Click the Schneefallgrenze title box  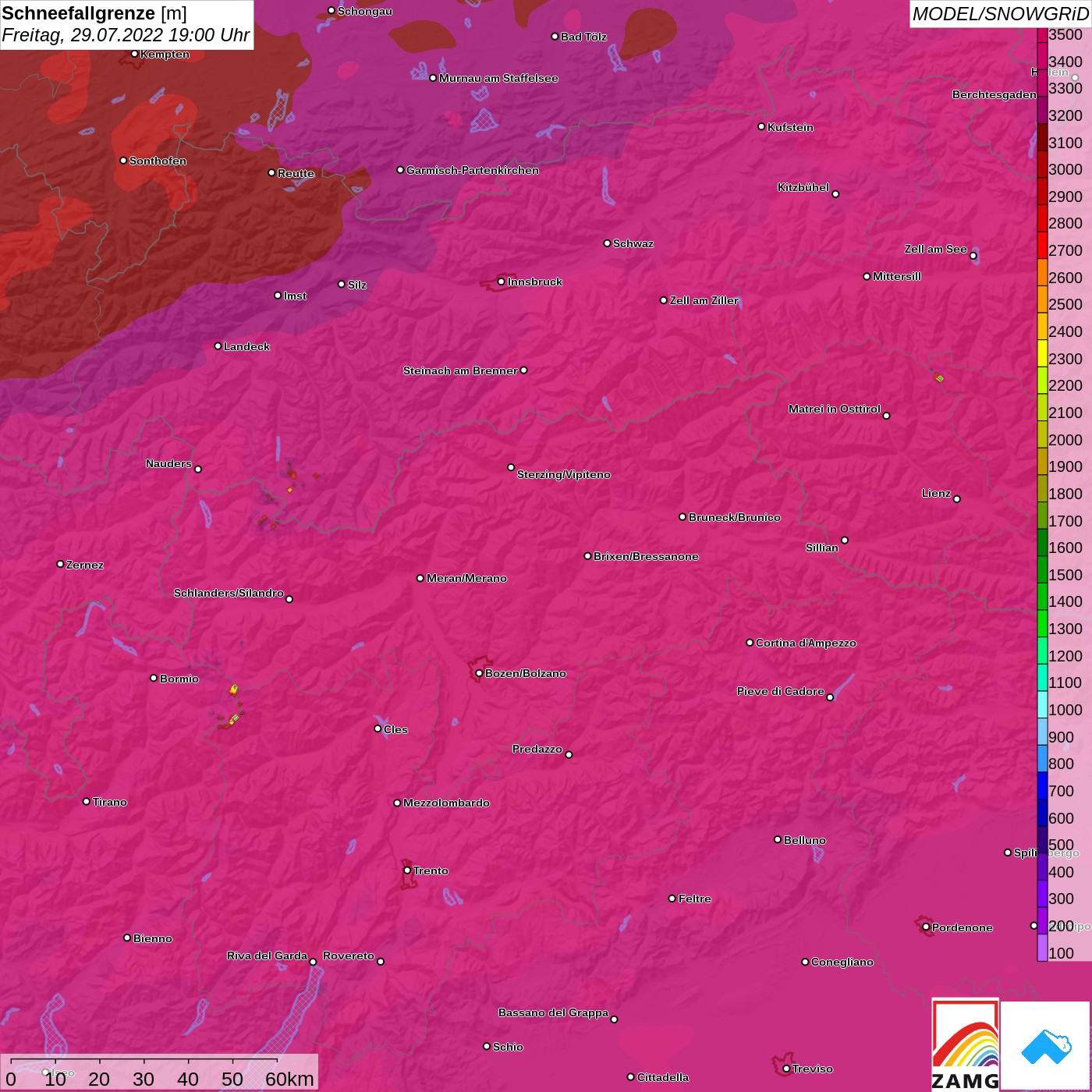(126, 24)
